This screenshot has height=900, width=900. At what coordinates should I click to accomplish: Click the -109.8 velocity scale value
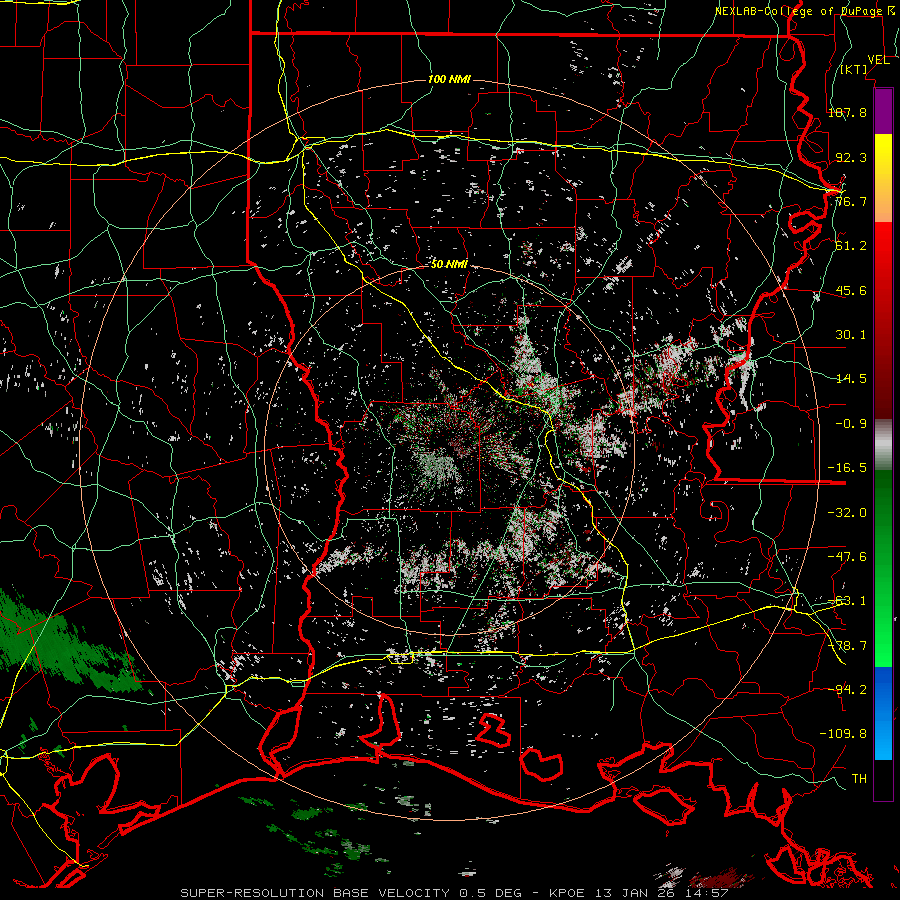click(x=843, y=734)
